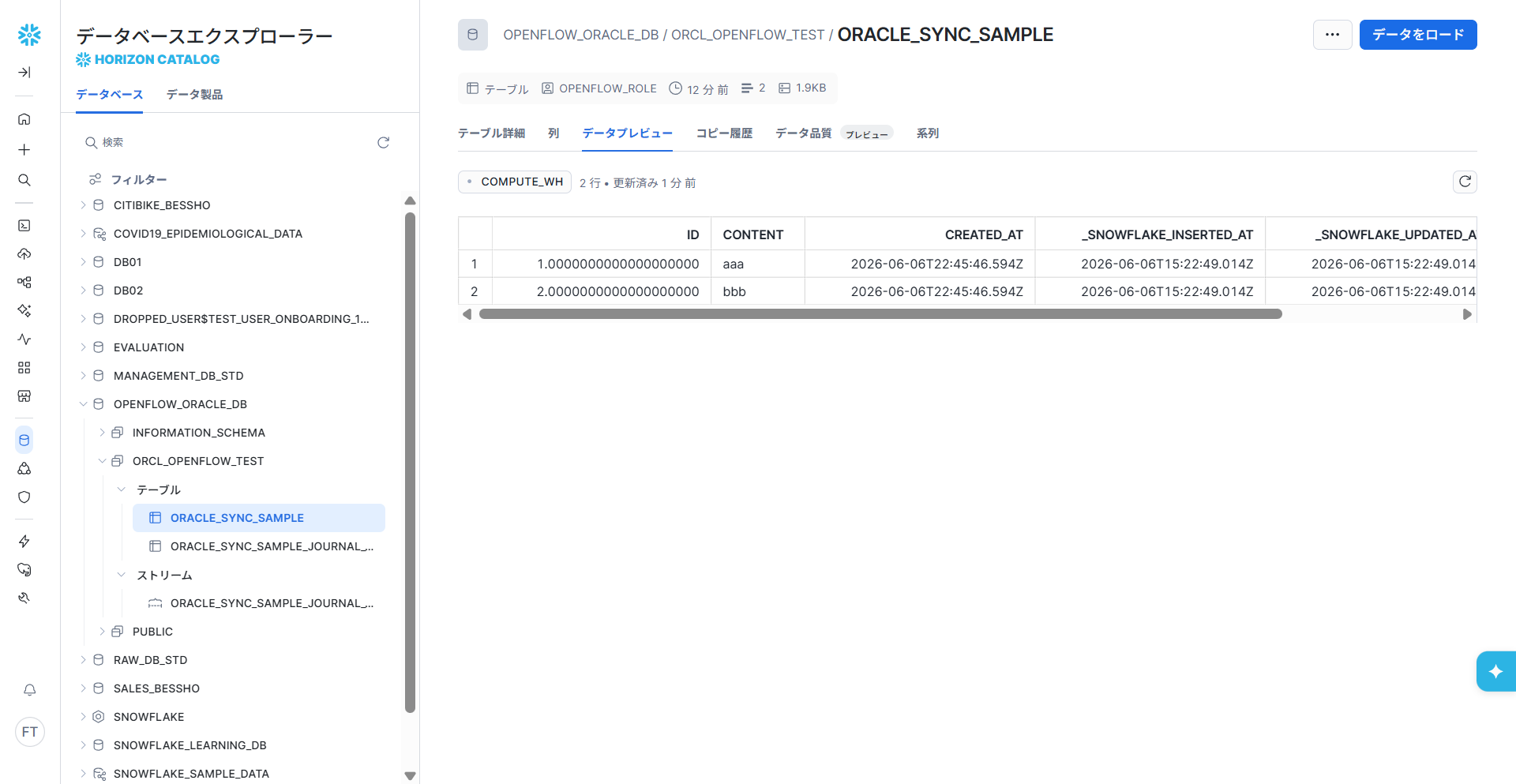This screenshot has width=1516, height=784.
Task: Open the テーブル詳細 tab
Action: pos(491,133)
